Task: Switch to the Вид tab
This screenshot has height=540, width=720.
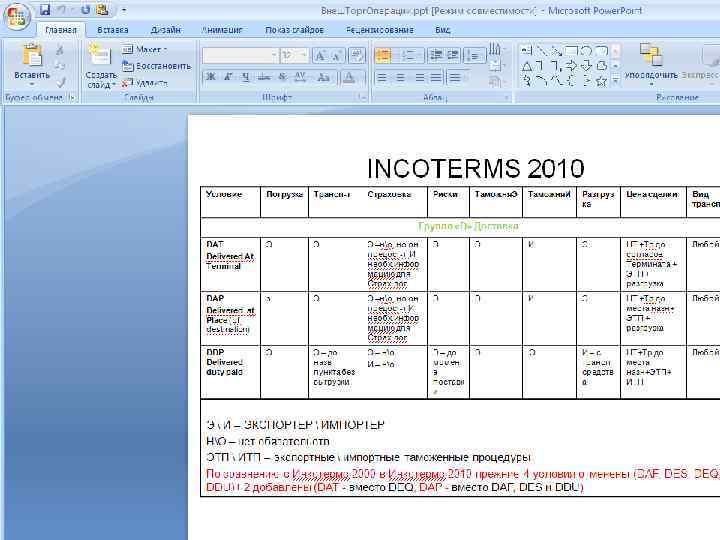Action: coord(443,30)
